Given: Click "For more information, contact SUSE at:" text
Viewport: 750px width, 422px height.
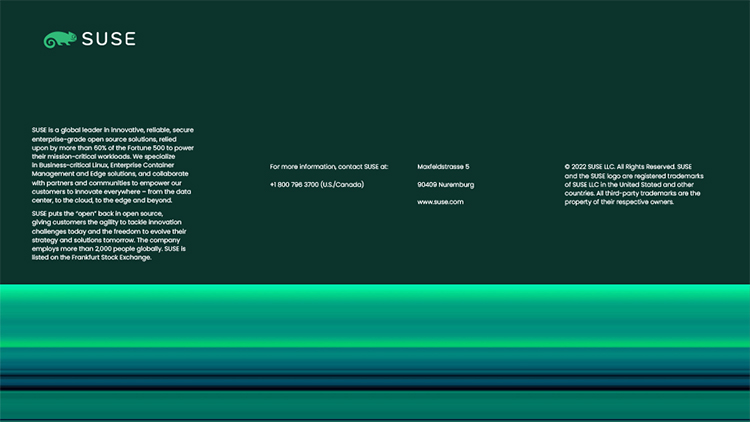Looking at the screenshot, I should tap(328, 166).
